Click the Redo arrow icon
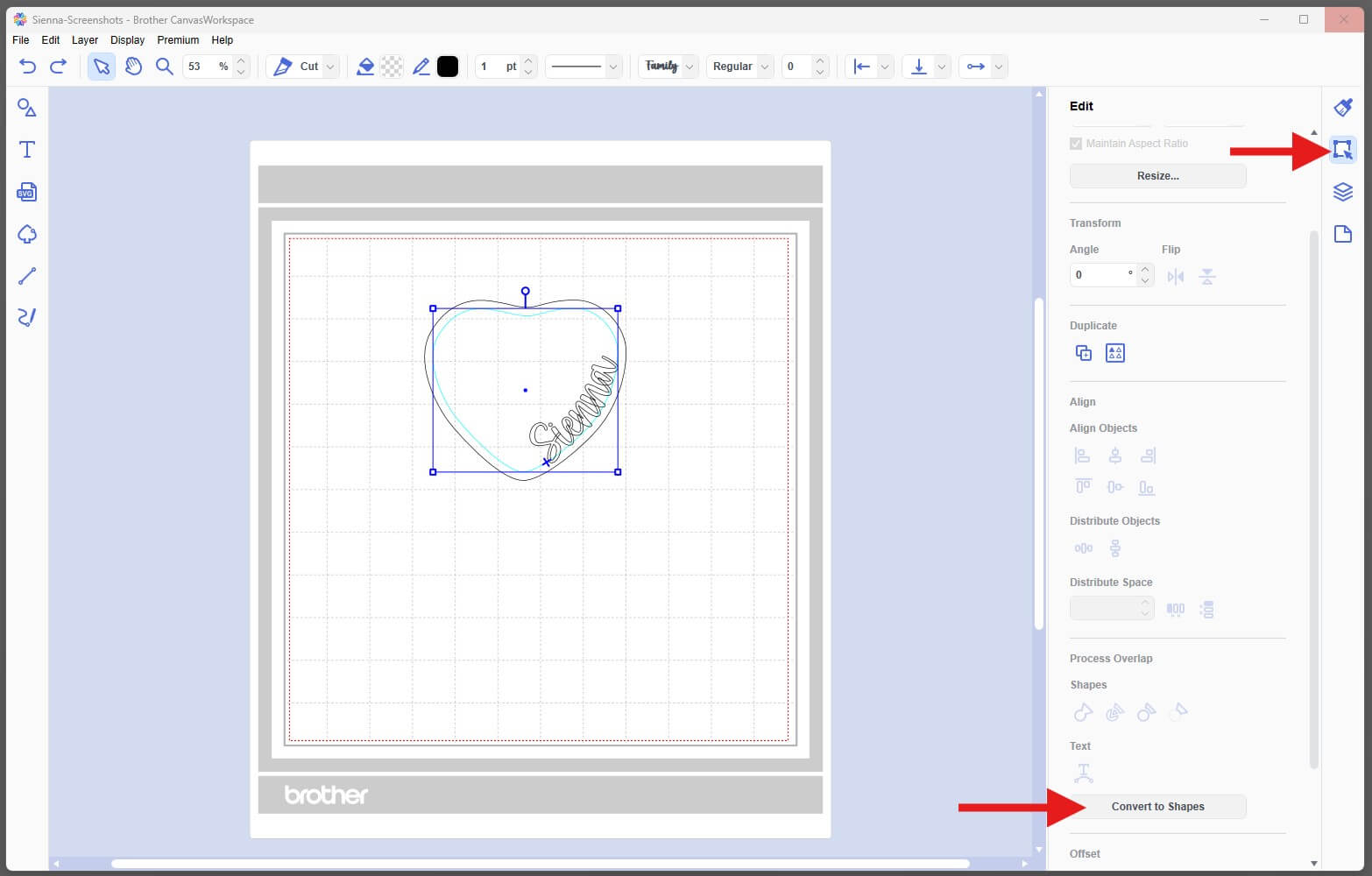1372x876 pixels. point(58,67)
